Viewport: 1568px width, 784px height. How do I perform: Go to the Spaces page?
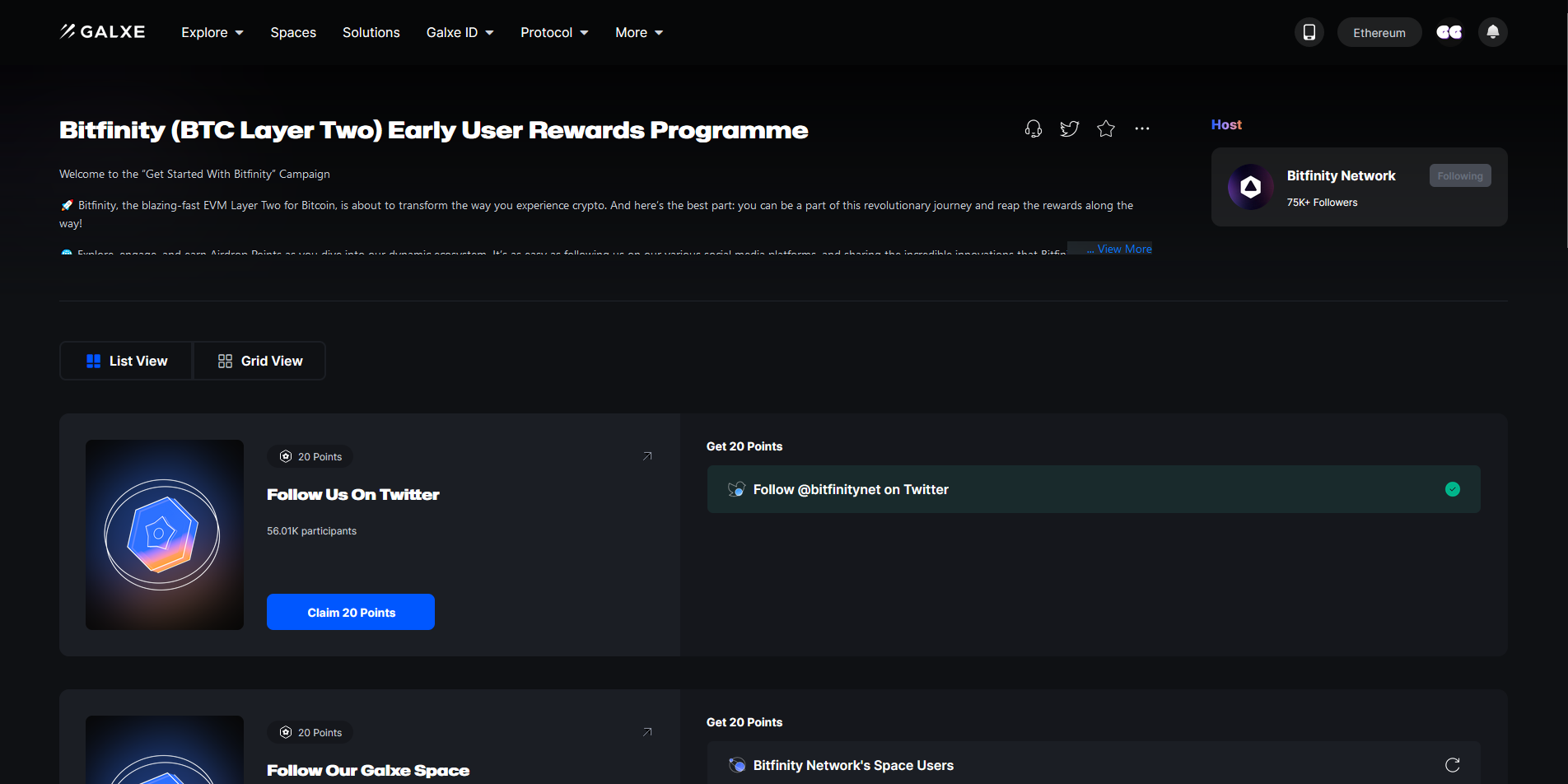[x=293, y=32]
